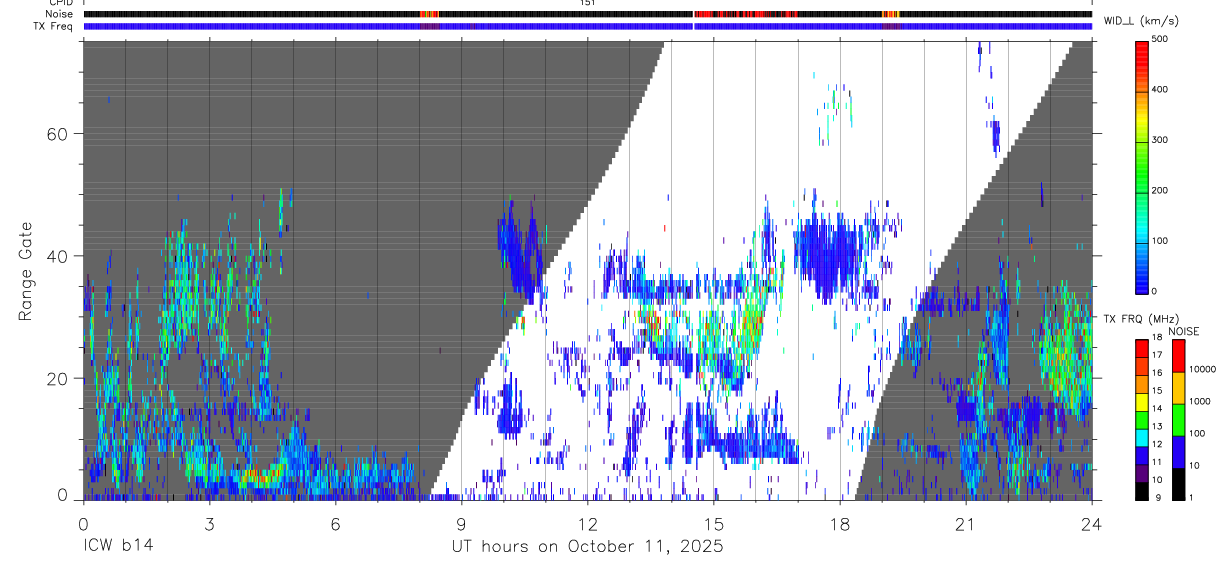Click '18' on the TX FRQ scale

(1159, 338)
